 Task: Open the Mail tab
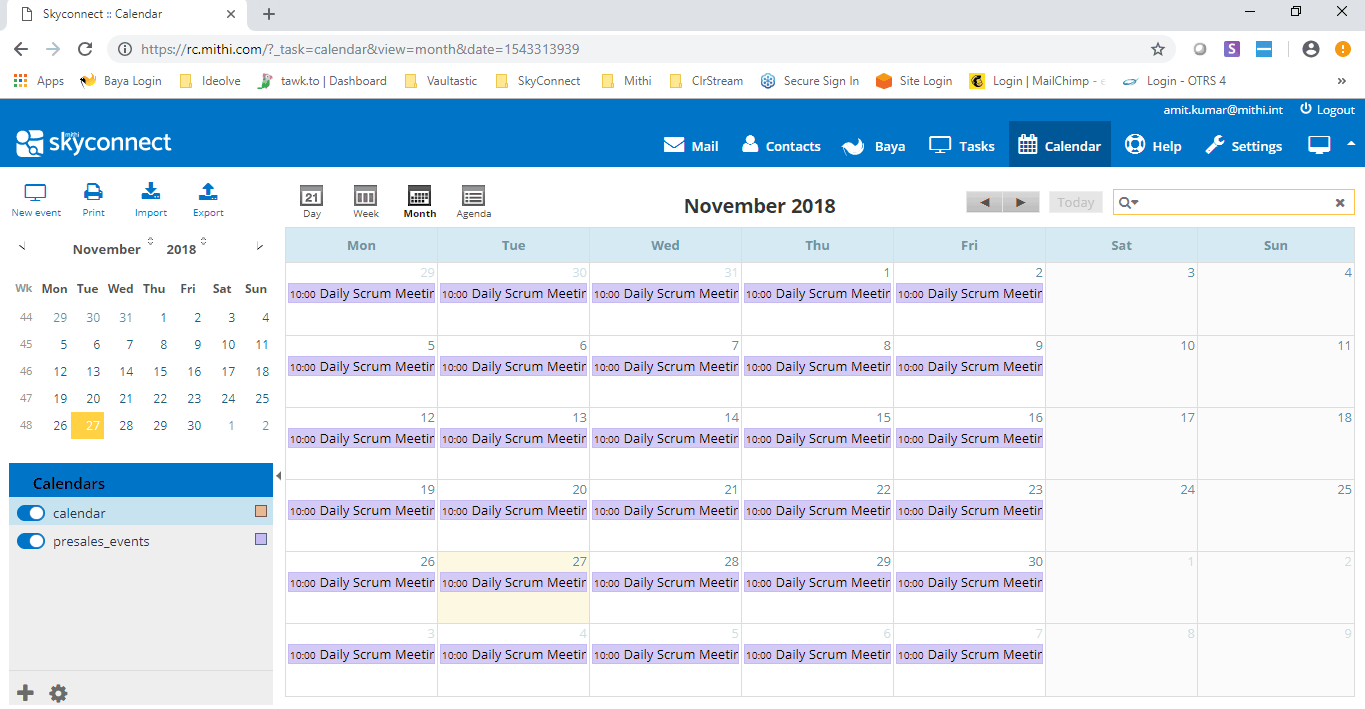point(691,145)
